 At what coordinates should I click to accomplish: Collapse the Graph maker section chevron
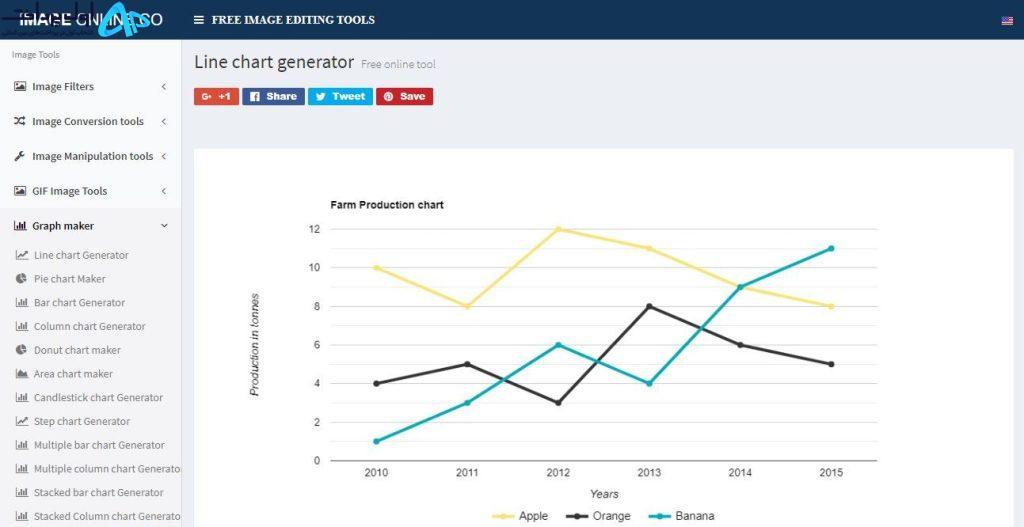(164, 226)
